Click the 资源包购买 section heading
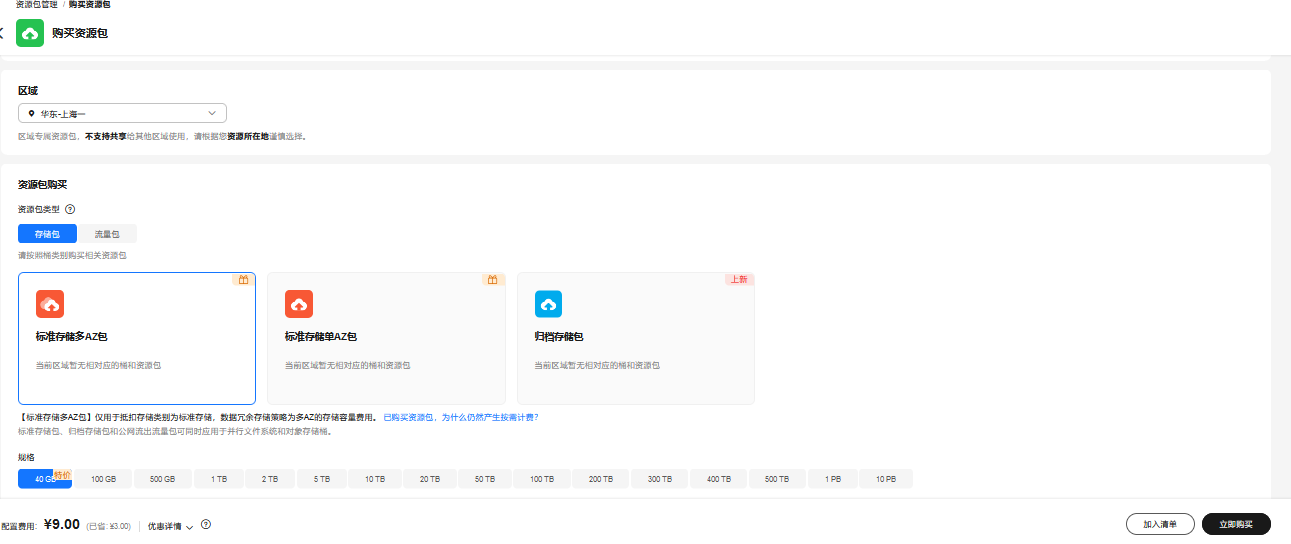This screenshot has width=1291, height=544. click(43, 185)
